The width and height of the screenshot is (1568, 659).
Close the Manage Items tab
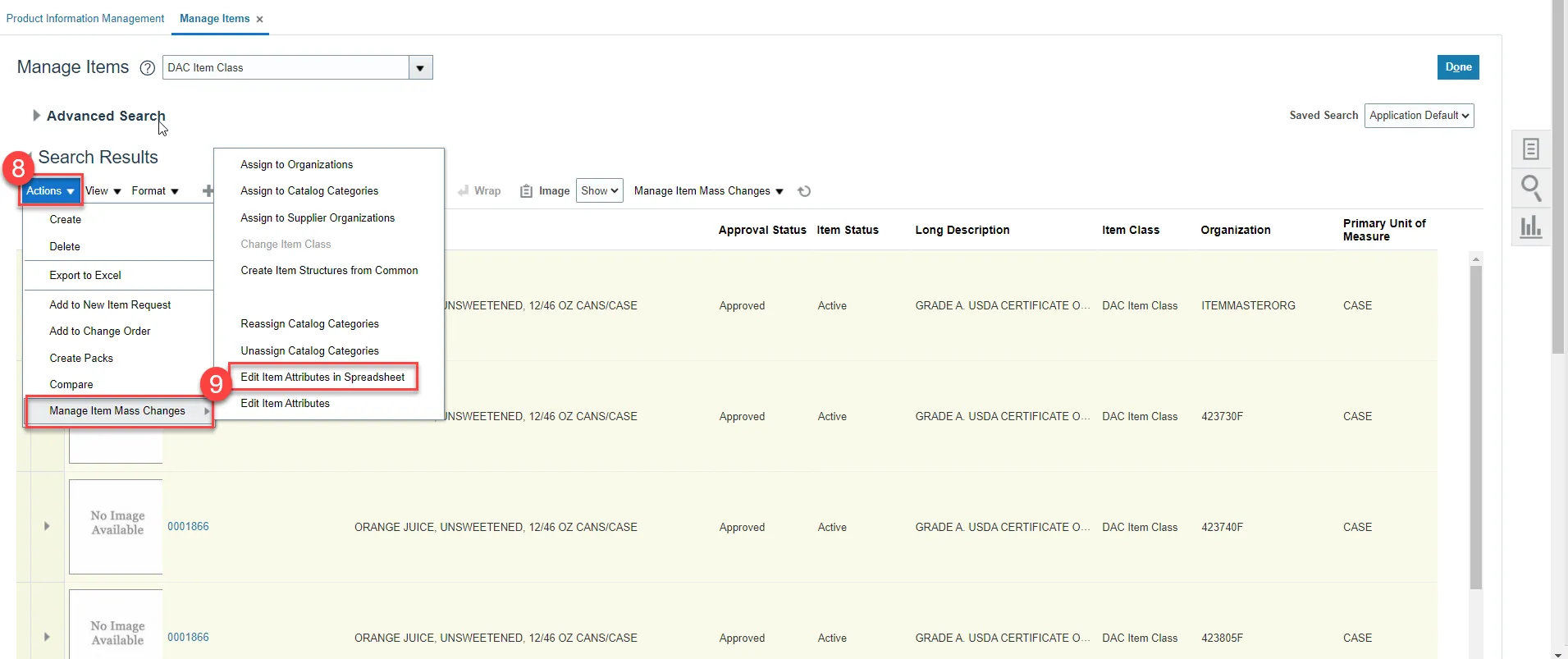(259, 20)
